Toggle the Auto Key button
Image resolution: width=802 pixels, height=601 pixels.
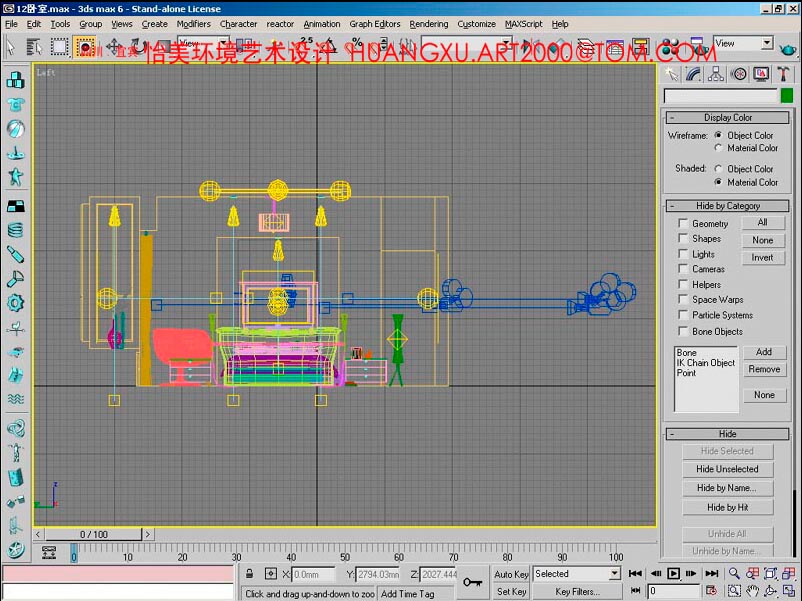(x=511, y=574)
